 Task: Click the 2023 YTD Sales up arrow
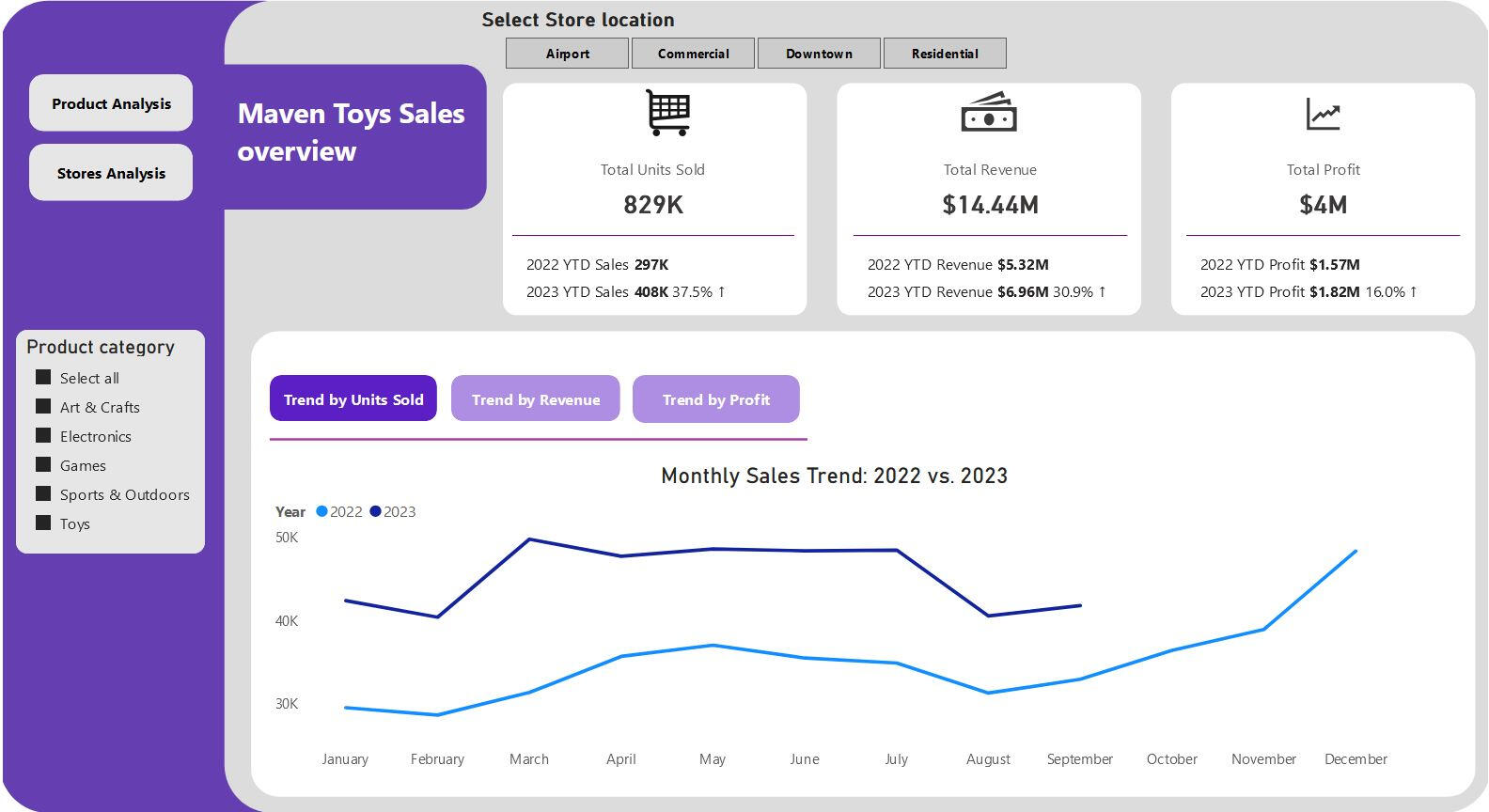click(x=722, y=292)
